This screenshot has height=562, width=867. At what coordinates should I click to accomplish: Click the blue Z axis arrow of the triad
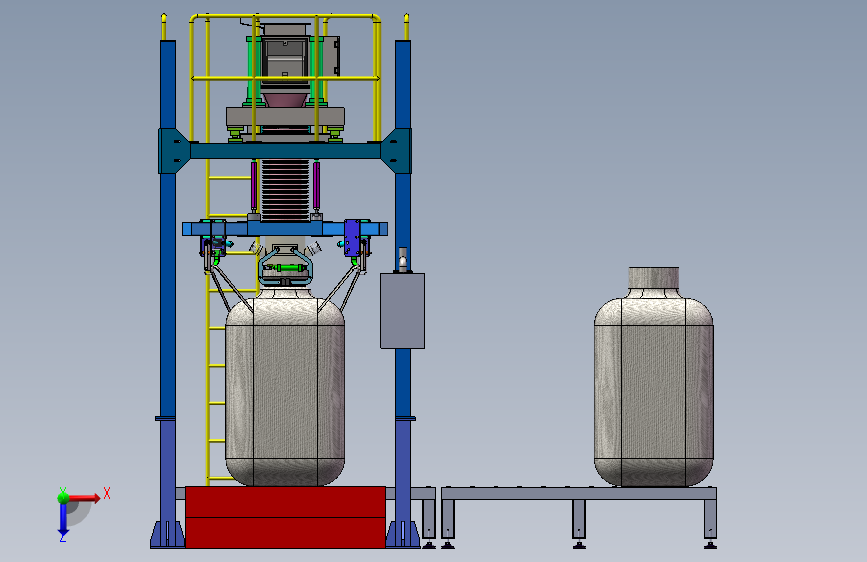pyautogui.click(x=63, y=521)
